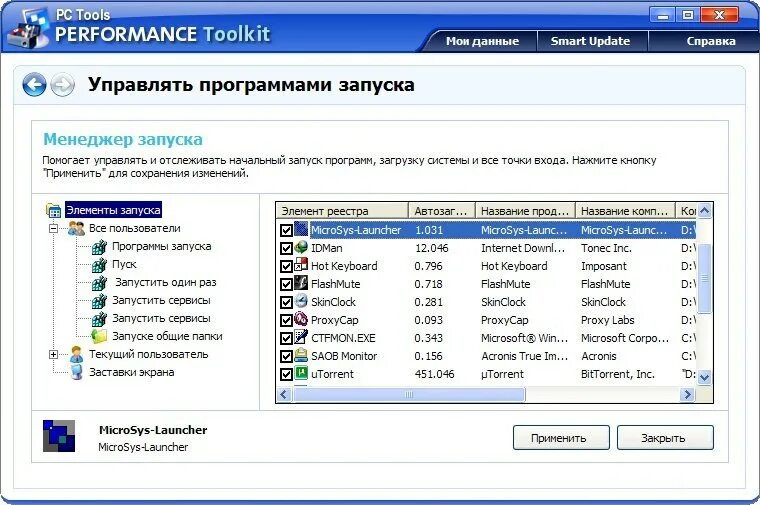Select Пуск tree item
Image resolution: width=760 pixels, height=505 pixels.
124,265
